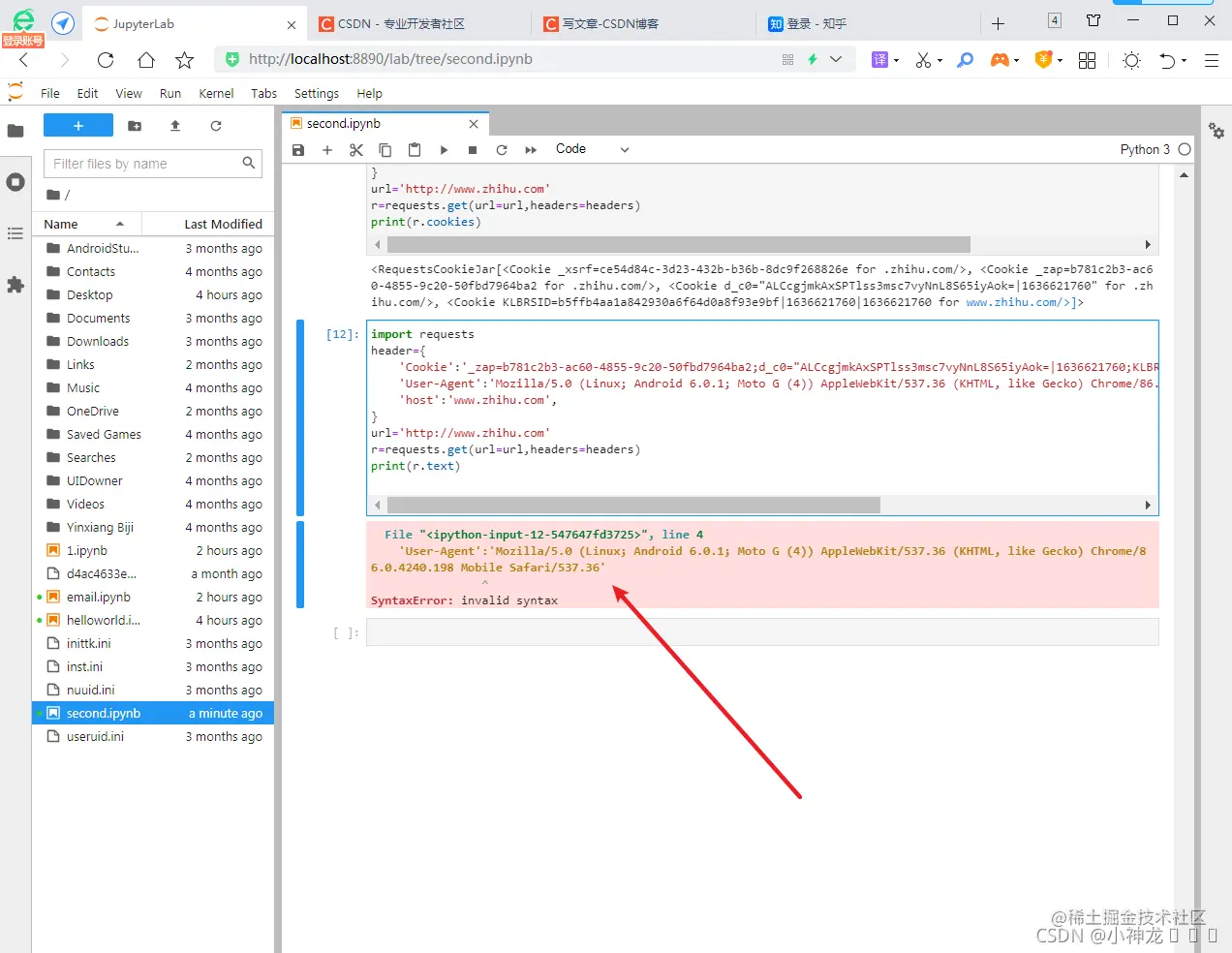The height and width of the screenshot is (953, 1232).
Task: Create a new folder in file browser
Action: 135,126
